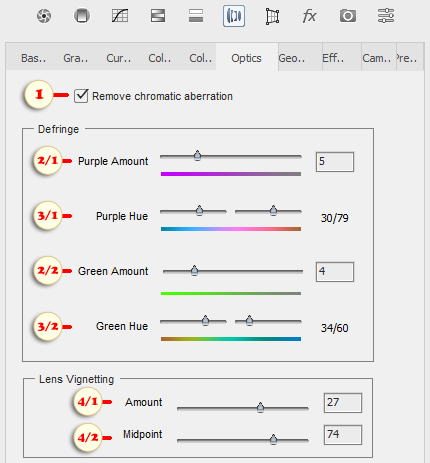Viewport: 430px width, 463px height.
Task: Select the fx Effects icon
Action: tap(310, 16)
